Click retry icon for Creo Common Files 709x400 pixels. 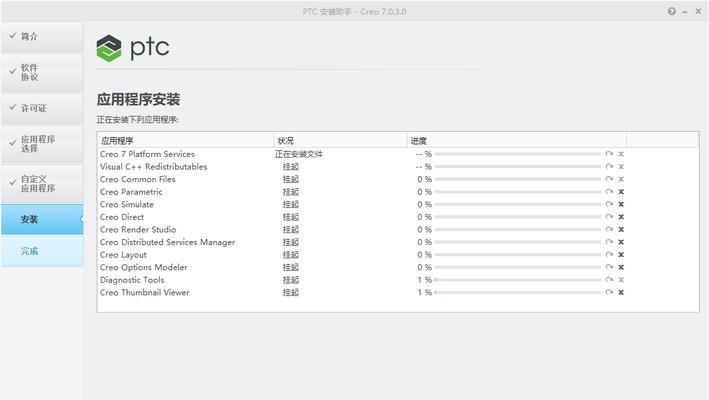tap(609, 179)
